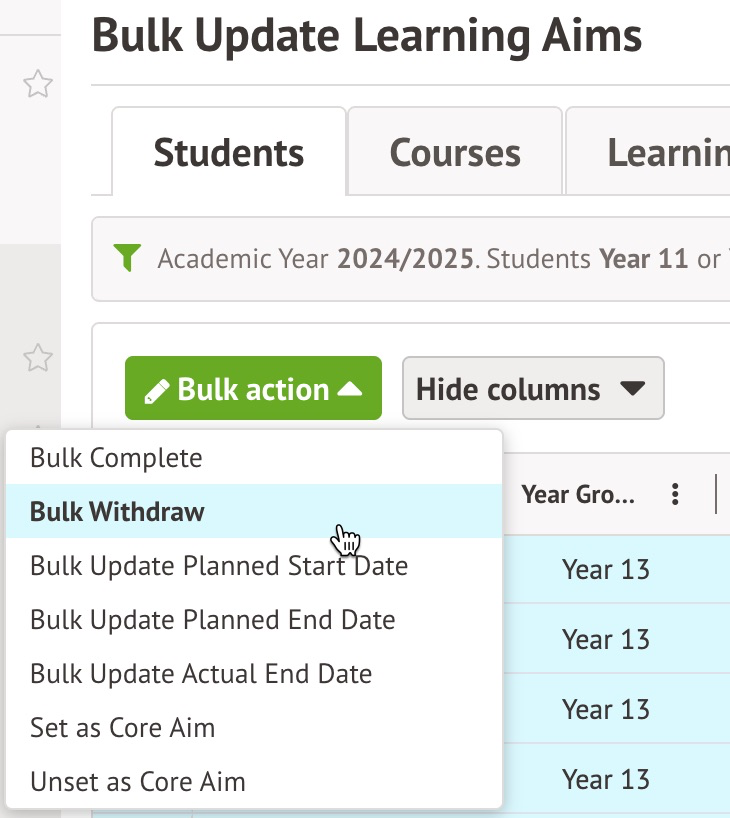
Task: Open the Year Group column three-dot menu
Action: pyautogui.click(x=676, y=494)
